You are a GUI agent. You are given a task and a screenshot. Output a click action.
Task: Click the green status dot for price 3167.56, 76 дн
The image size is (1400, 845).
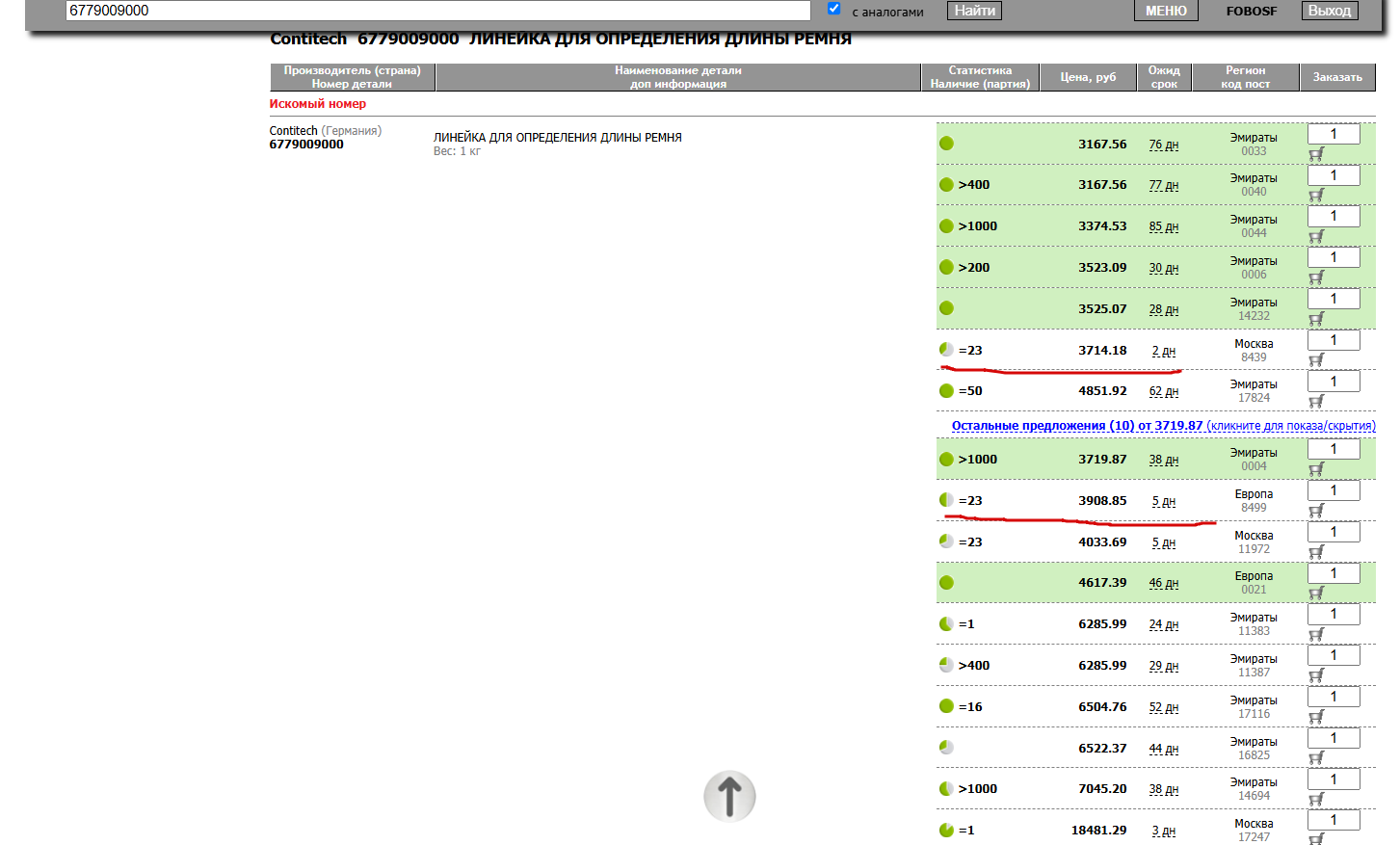click(946, 144)
